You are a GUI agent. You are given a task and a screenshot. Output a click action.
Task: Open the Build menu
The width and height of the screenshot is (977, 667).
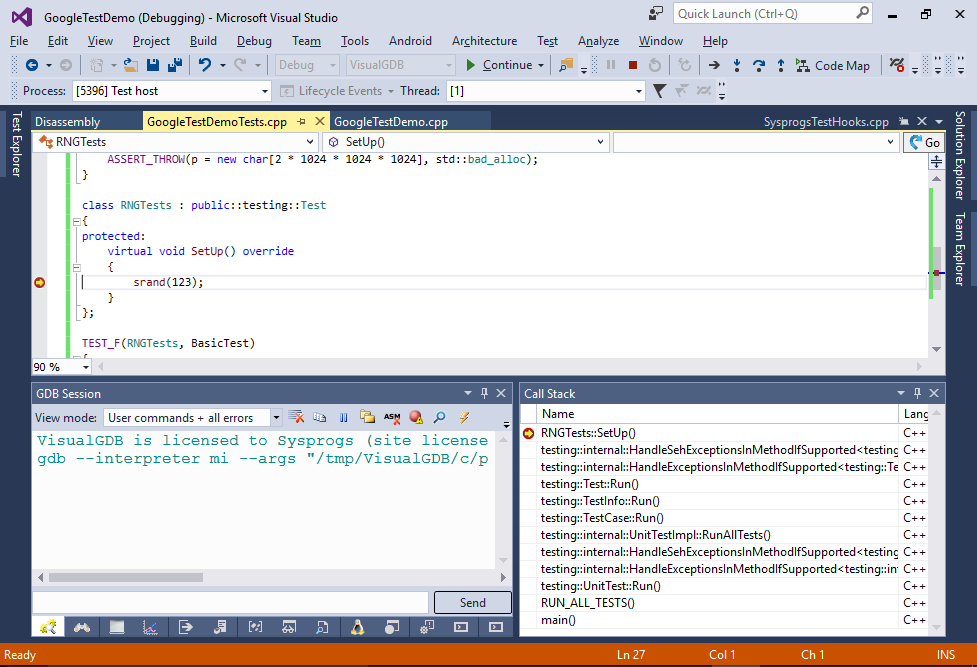(204, 41)
